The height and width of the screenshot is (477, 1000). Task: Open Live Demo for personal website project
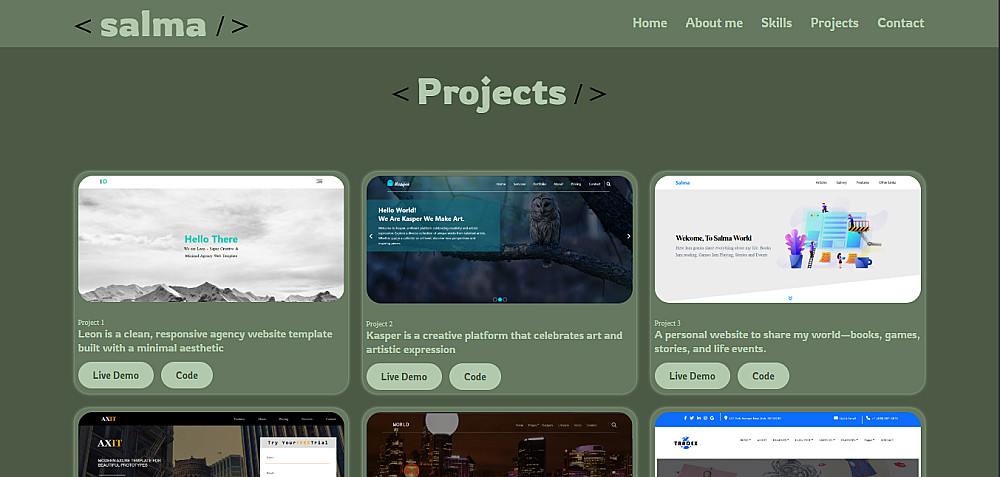tap(692, 376)
